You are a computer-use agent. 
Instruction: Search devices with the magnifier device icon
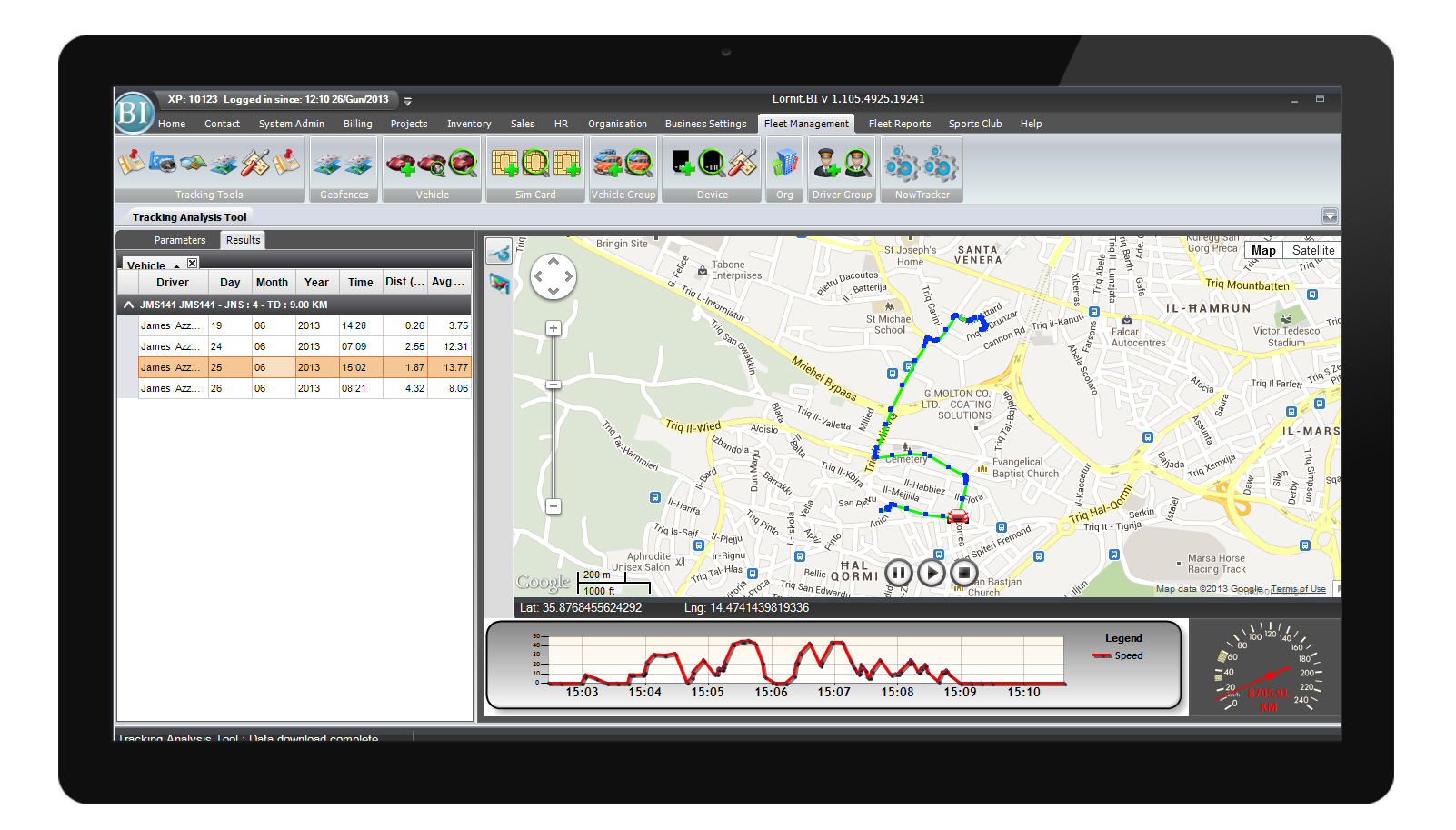coord(713,164)
